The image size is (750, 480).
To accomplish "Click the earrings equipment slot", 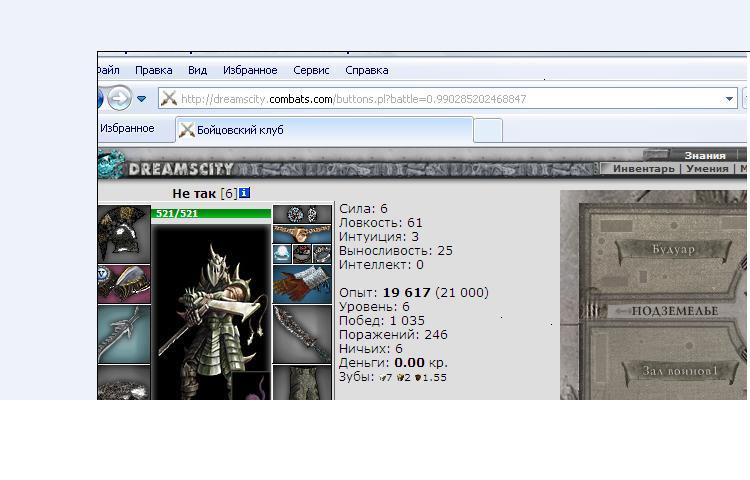I will [302, 214].
